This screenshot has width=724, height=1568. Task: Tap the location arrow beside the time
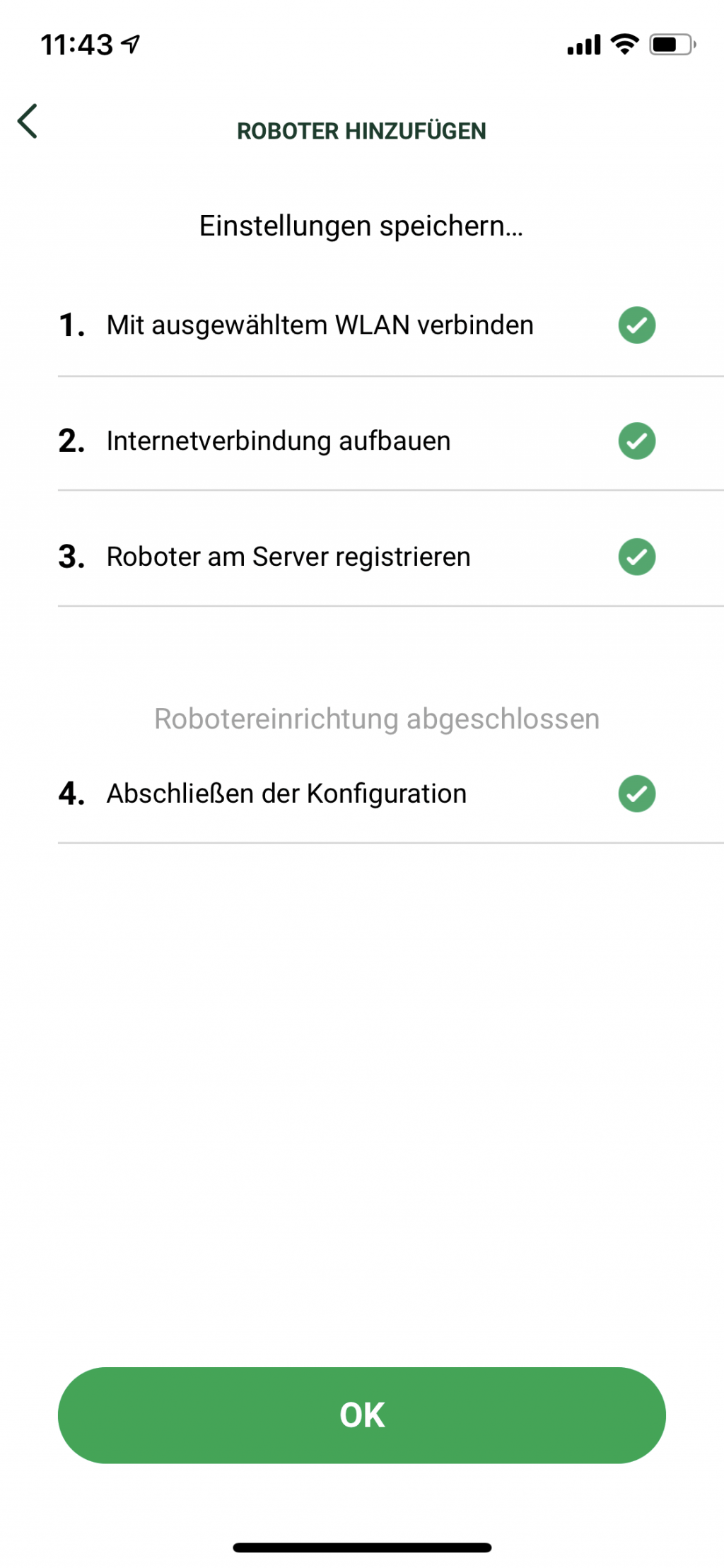coord(131,45)
